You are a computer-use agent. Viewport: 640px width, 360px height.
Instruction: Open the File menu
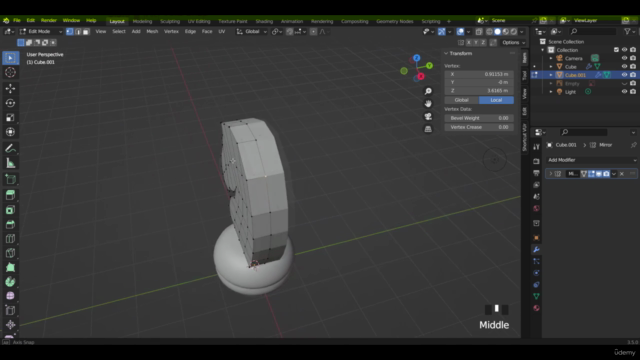(x=17, y=20)
